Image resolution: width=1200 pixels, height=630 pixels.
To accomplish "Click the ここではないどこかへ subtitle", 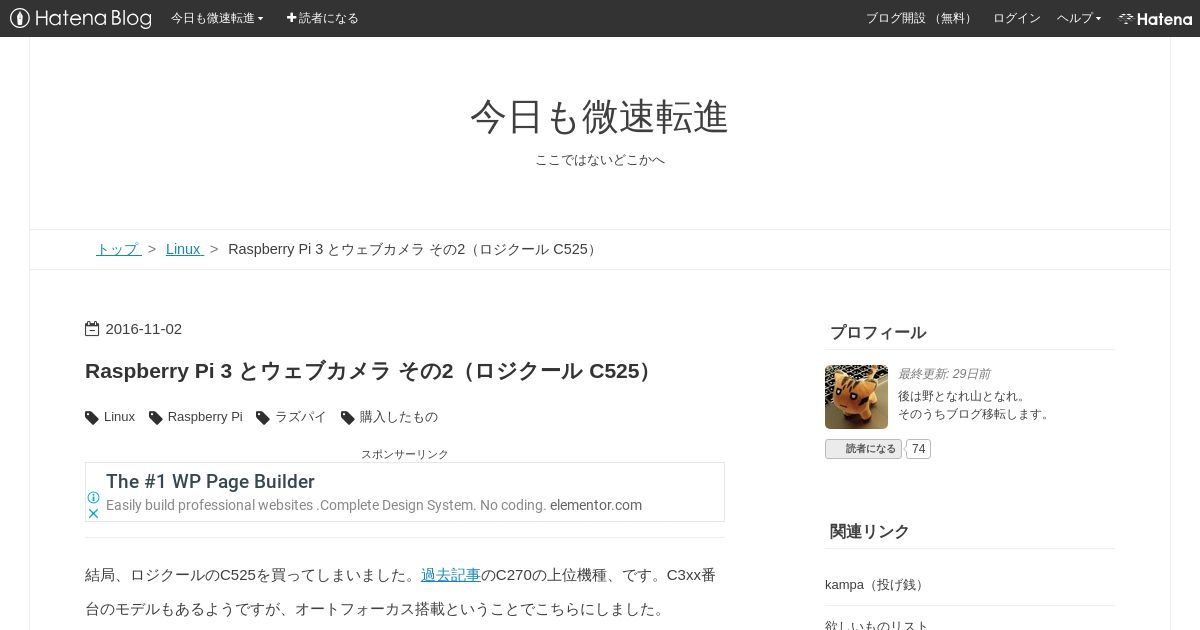I will click(600, 160).
